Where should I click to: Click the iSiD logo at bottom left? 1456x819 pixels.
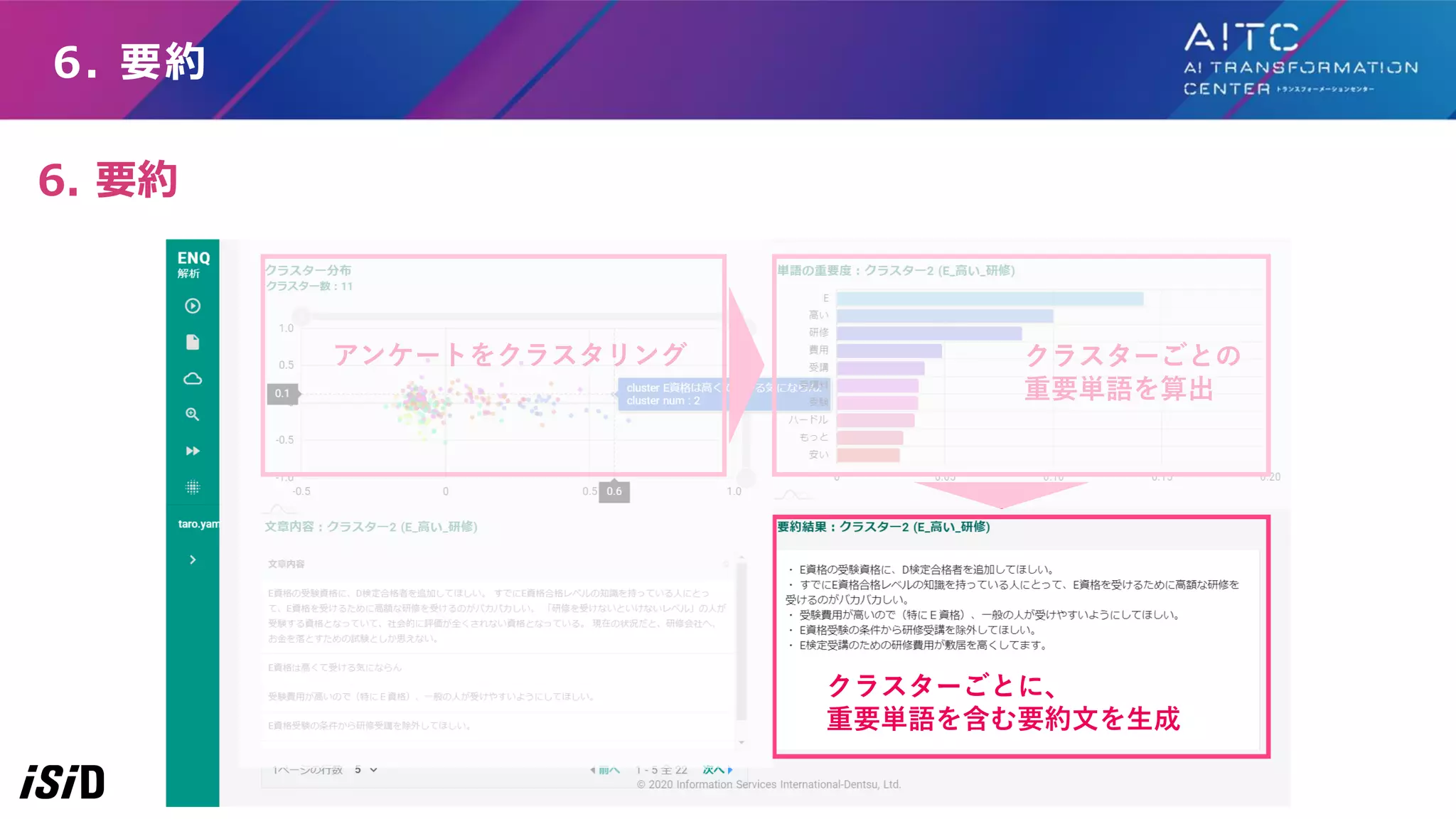point(63,782)
